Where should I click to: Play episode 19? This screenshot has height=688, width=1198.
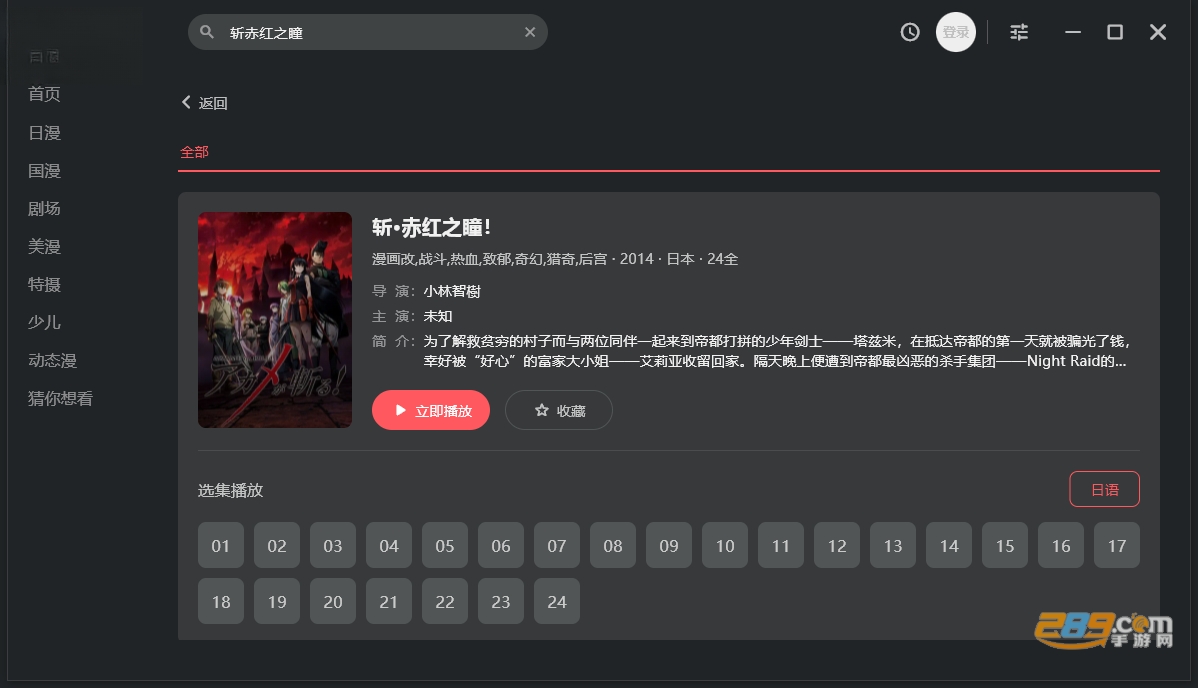[277, 602]
